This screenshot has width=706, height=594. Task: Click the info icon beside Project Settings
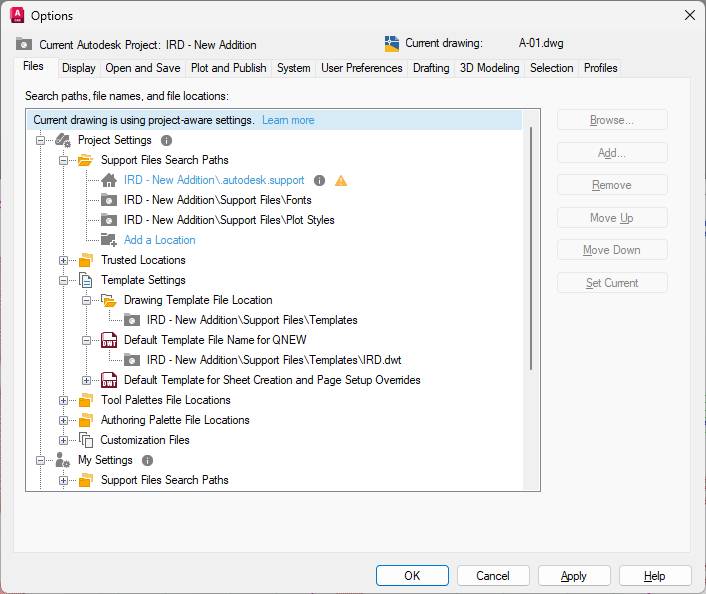[167, 141]
